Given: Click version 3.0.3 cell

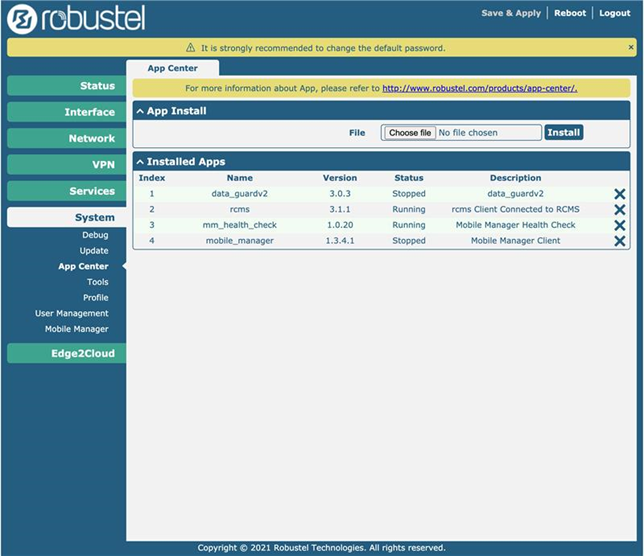Looking at the screenshot, I should point(340,194).
